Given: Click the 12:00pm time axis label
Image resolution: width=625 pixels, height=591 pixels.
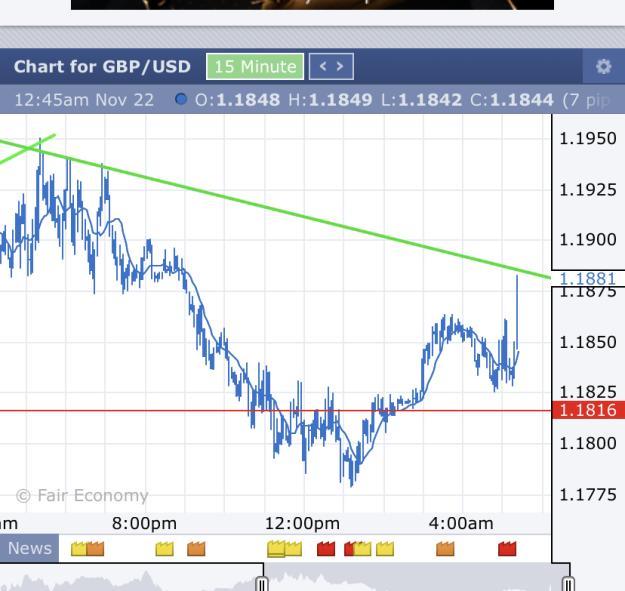Looking at the screenshot, I should pos(303,524).
